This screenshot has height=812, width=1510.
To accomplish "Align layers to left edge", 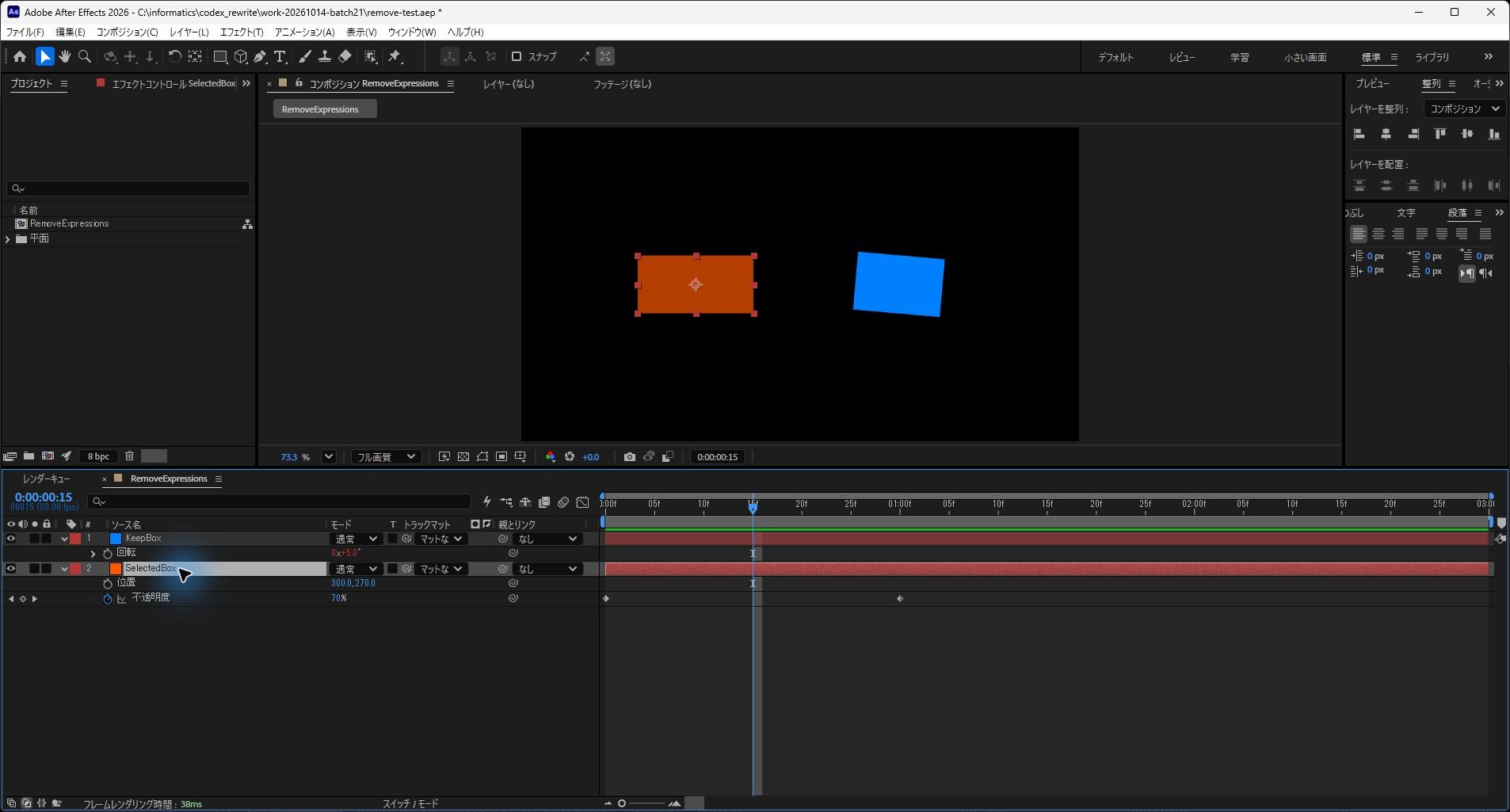I will pos(1359,134).
